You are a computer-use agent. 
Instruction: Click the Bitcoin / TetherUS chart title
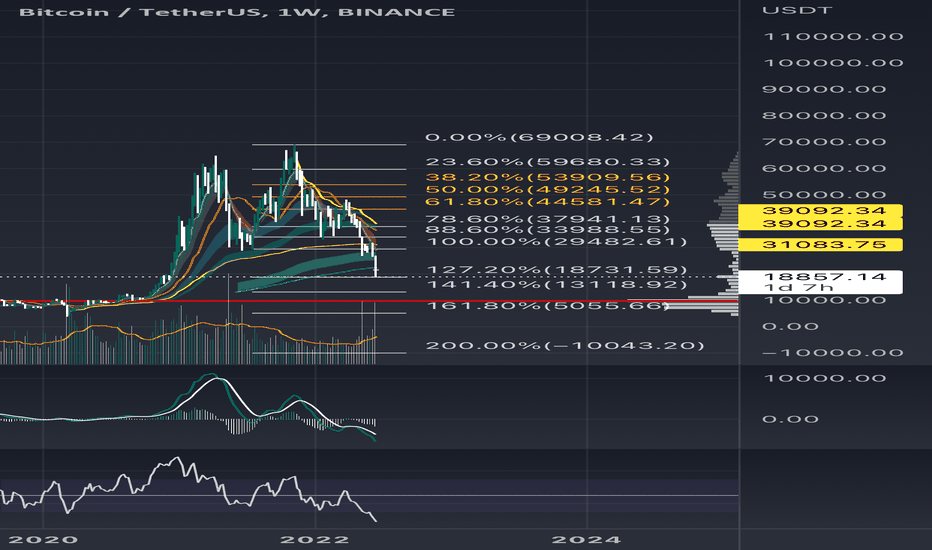pos(237,12)
